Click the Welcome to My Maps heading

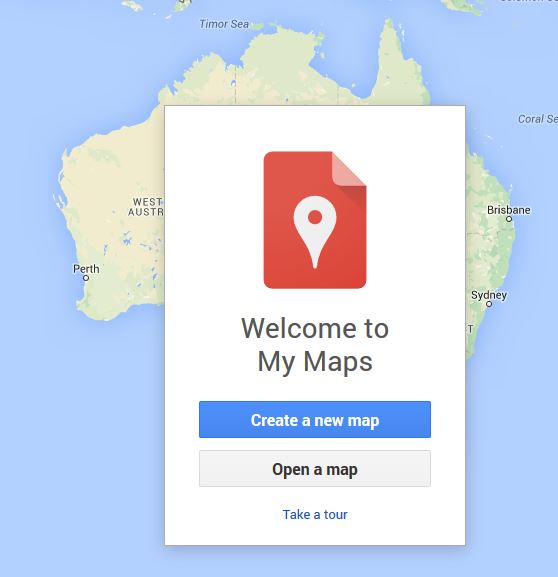(x=315, y=345)
